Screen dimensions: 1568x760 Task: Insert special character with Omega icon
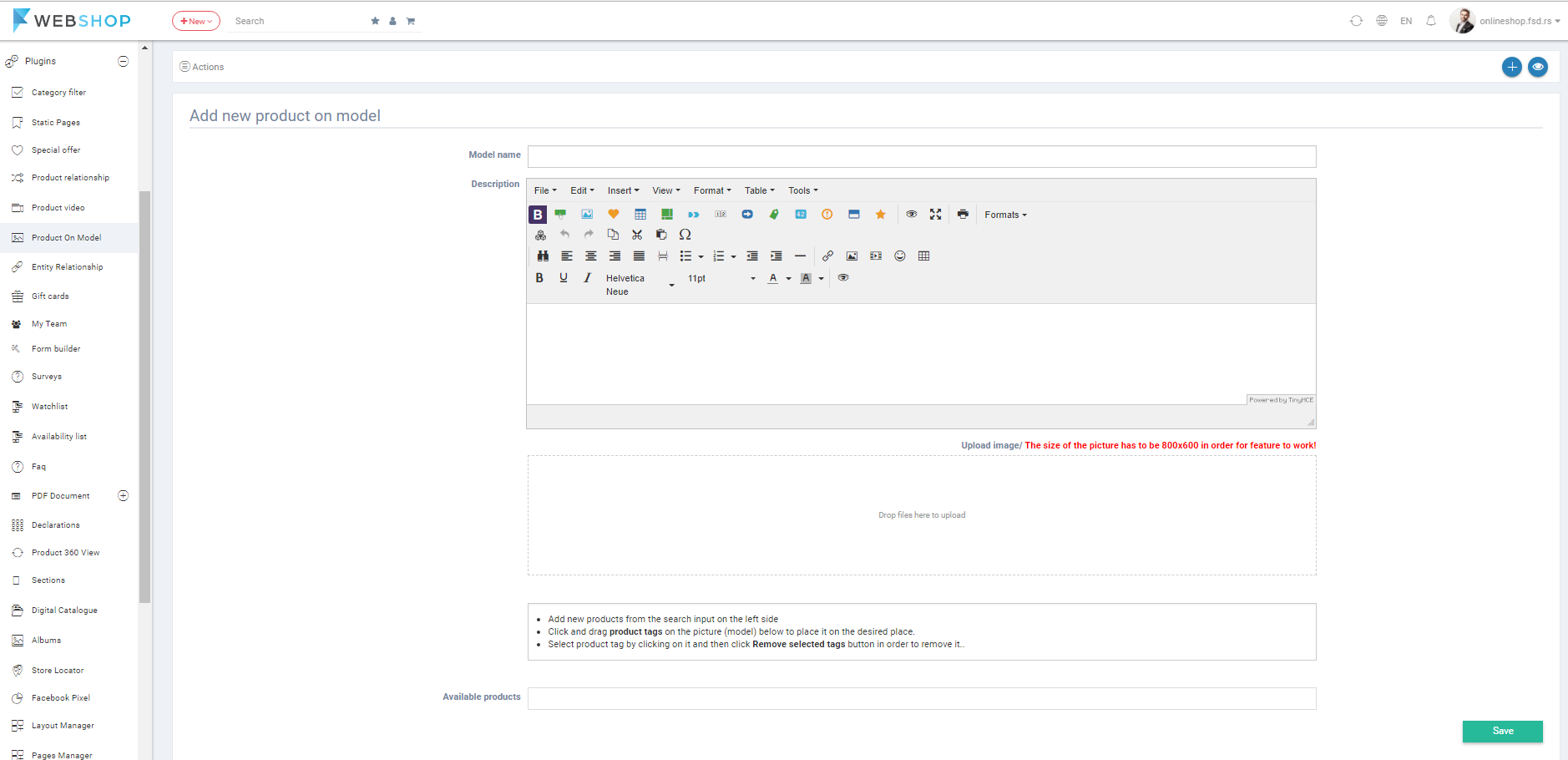(x=685, y=235)
